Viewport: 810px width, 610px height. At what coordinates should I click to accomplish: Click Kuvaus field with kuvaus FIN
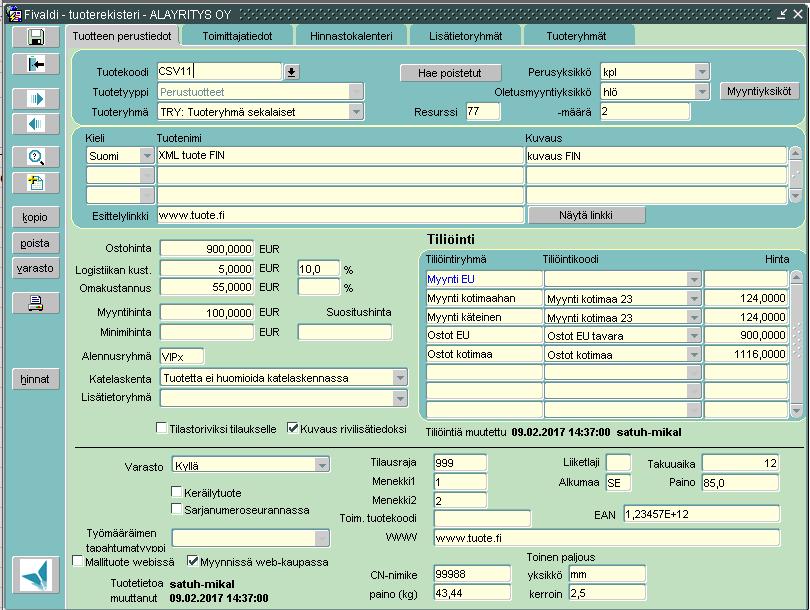656,155
